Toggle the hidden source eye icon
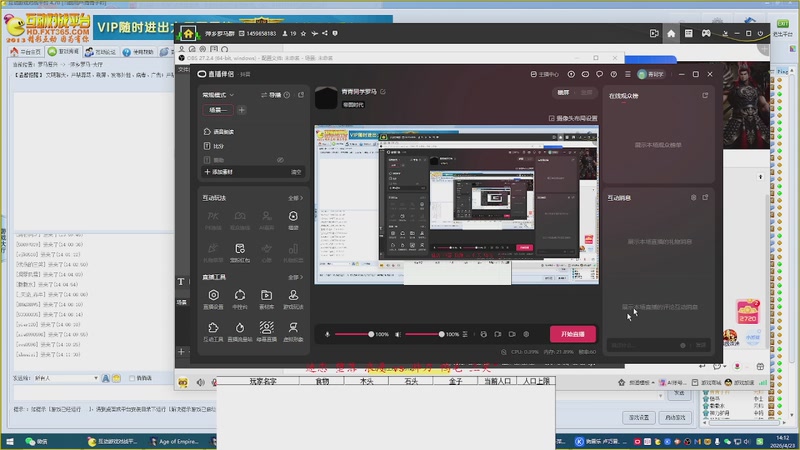The height and width of the screenshot is (450, 800). pos(280,160)
